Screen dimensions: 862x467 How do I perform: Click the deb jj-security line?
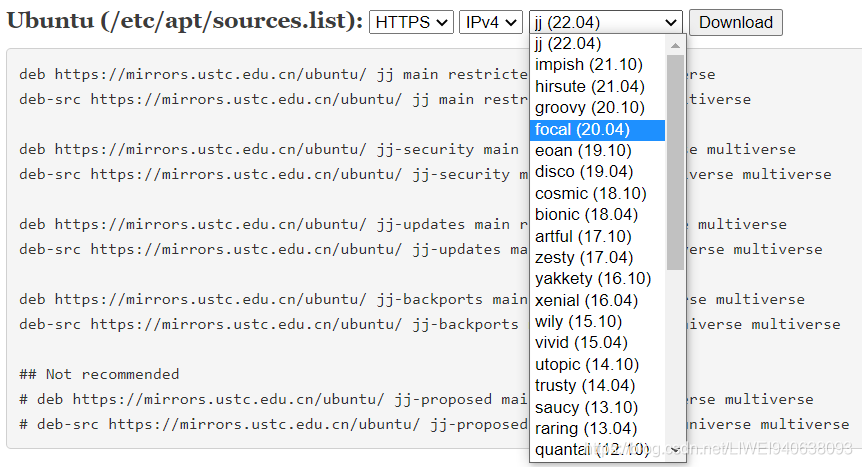[x=407, y=150]
